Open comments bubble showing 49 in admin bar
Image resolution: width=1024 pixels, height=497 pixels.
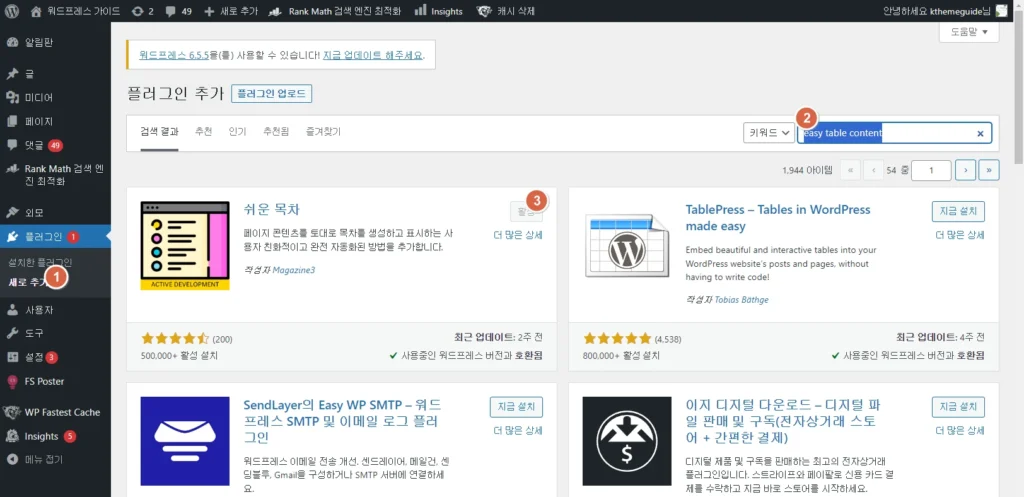[x=179, y=11]
